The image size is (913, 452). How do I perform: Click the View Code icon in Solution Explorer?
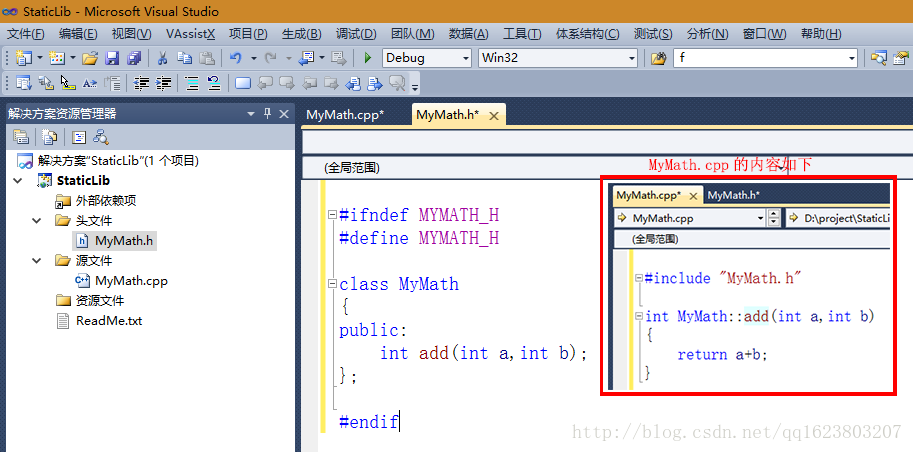click(79, 137)
